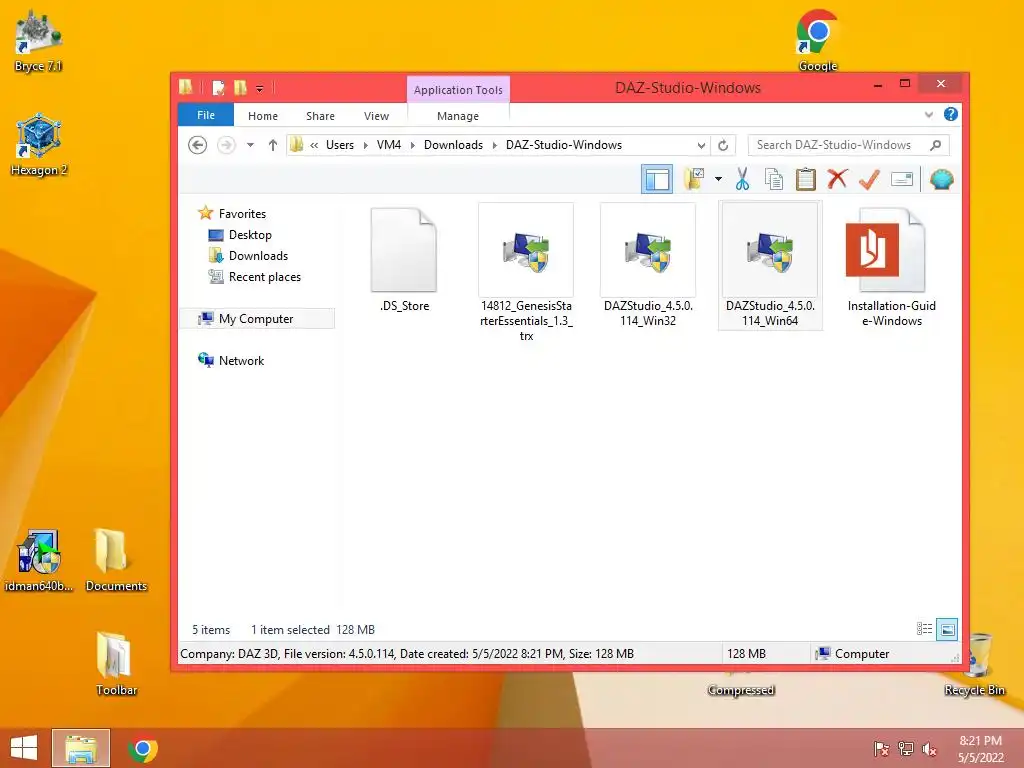This screenshot has width=1024, height=768.
Task: Open the File ribbon tab
Action: click(206, 115)
